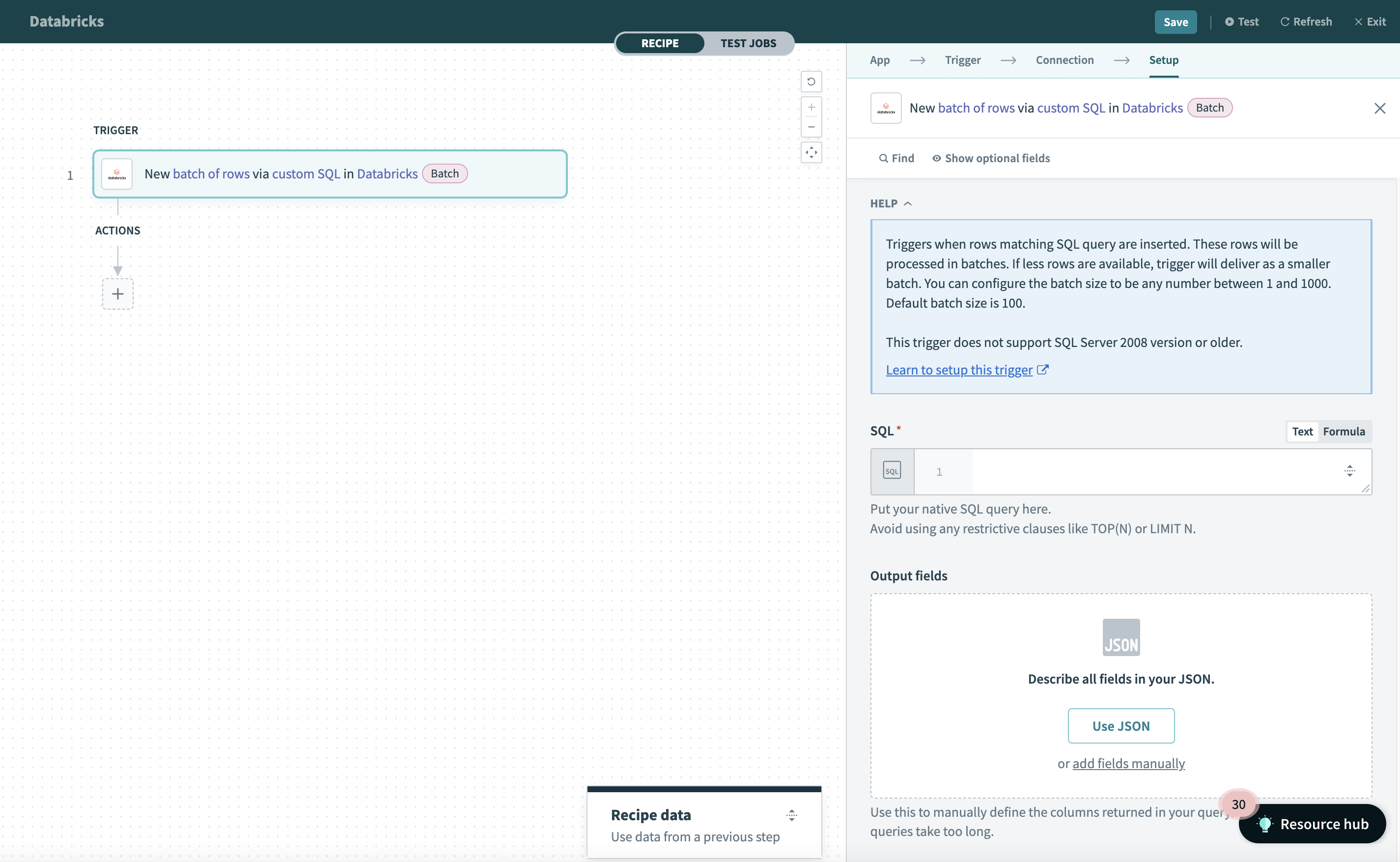1400x862 pixels.
Task: Select the Databricks trigger step icon
Action: pos(116,173)
